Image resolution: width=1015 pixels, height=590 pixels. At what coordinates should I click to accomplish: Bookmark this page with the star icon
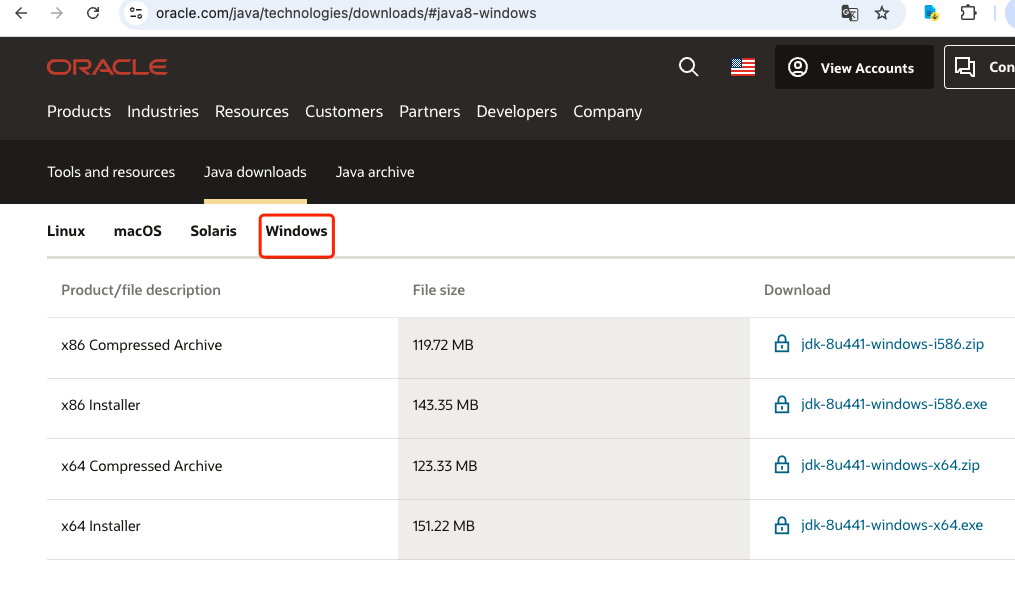[882, 13]
